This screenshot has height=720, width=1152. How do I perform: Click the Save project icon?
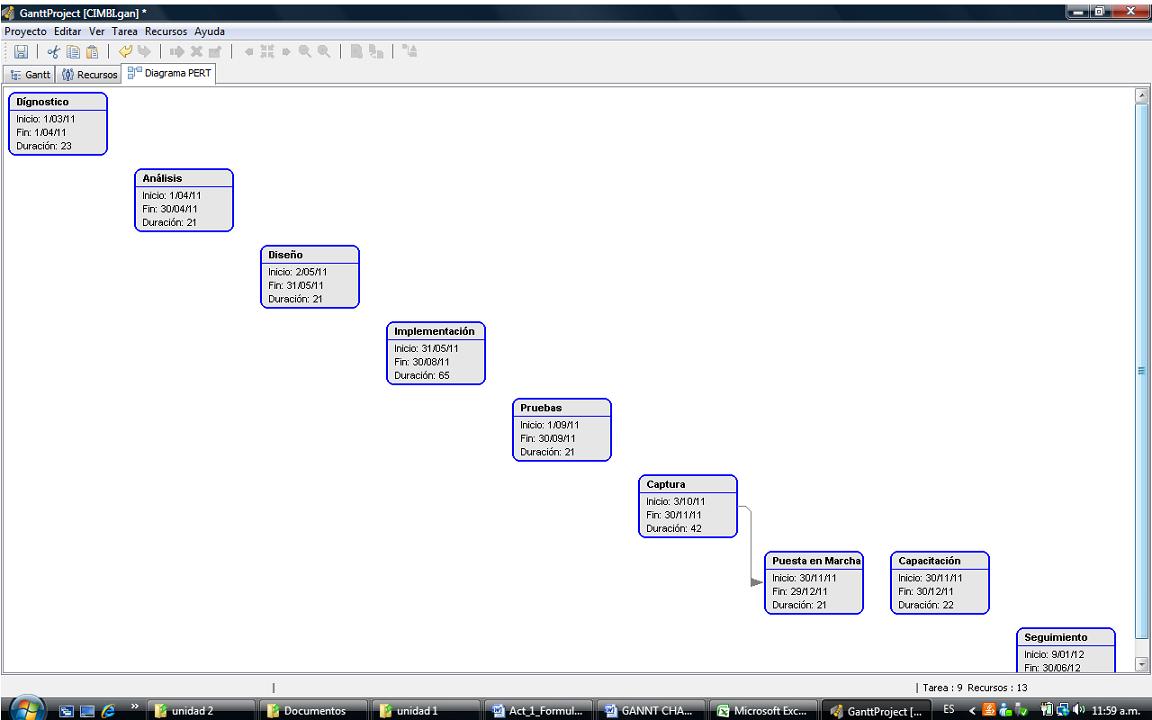click(x=20, y=52)
